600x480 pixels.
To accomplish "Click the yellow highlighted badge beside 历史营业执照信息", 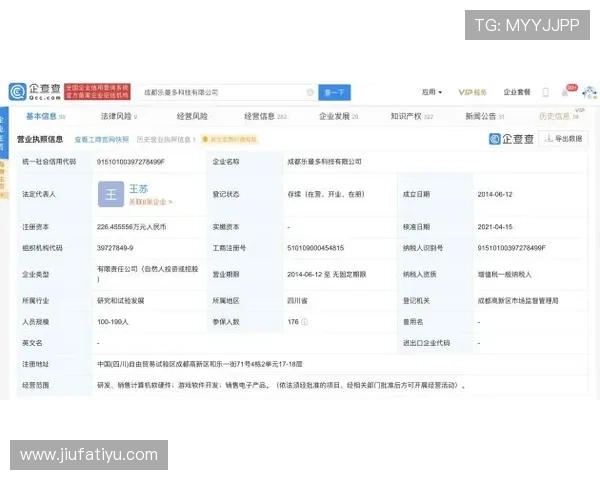I will click(230, 139).
